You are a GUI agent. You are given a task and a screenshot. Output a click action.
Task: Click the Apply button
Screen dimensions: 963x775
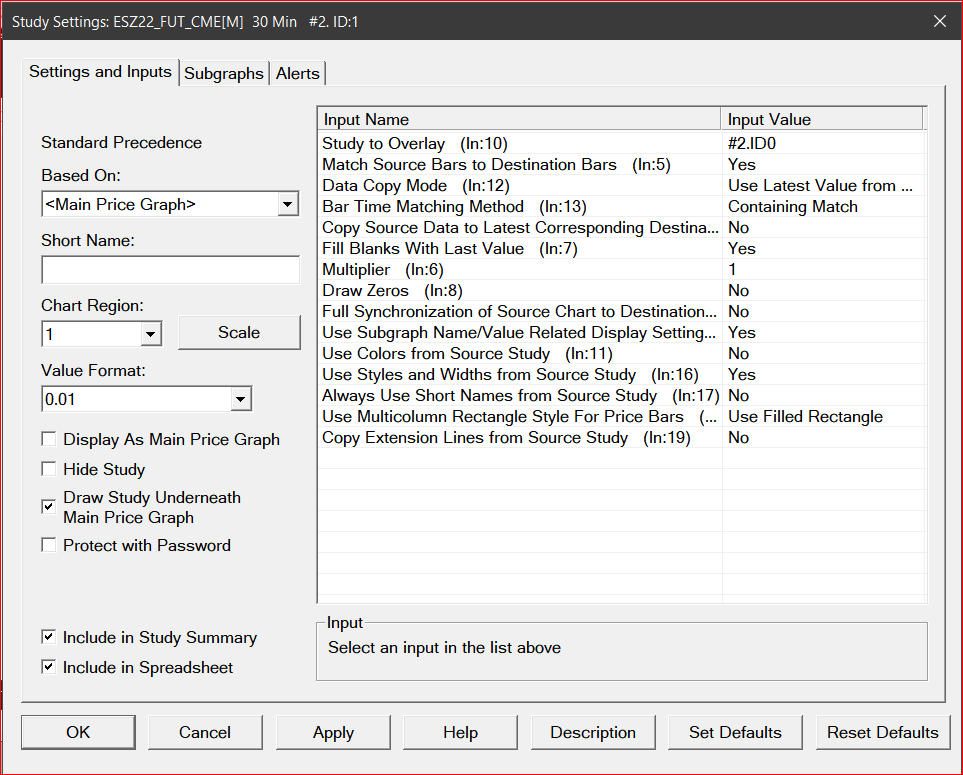coord(333,732)
